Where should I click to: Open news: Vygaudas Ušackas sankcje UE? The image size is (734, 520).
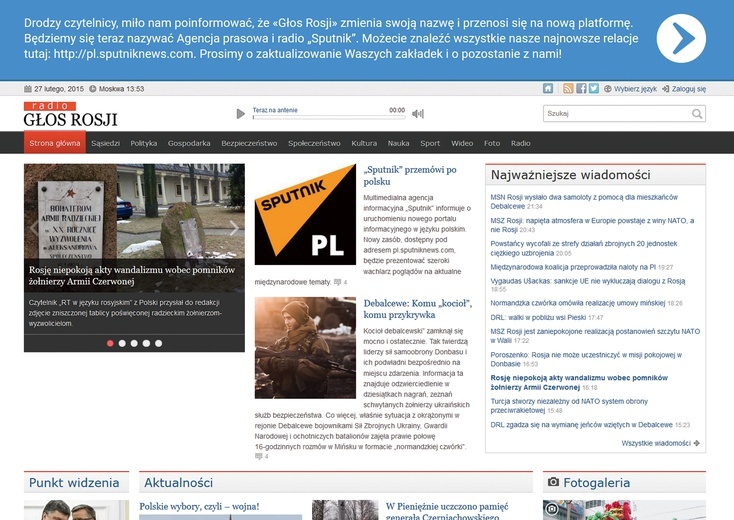pos(587,281)
